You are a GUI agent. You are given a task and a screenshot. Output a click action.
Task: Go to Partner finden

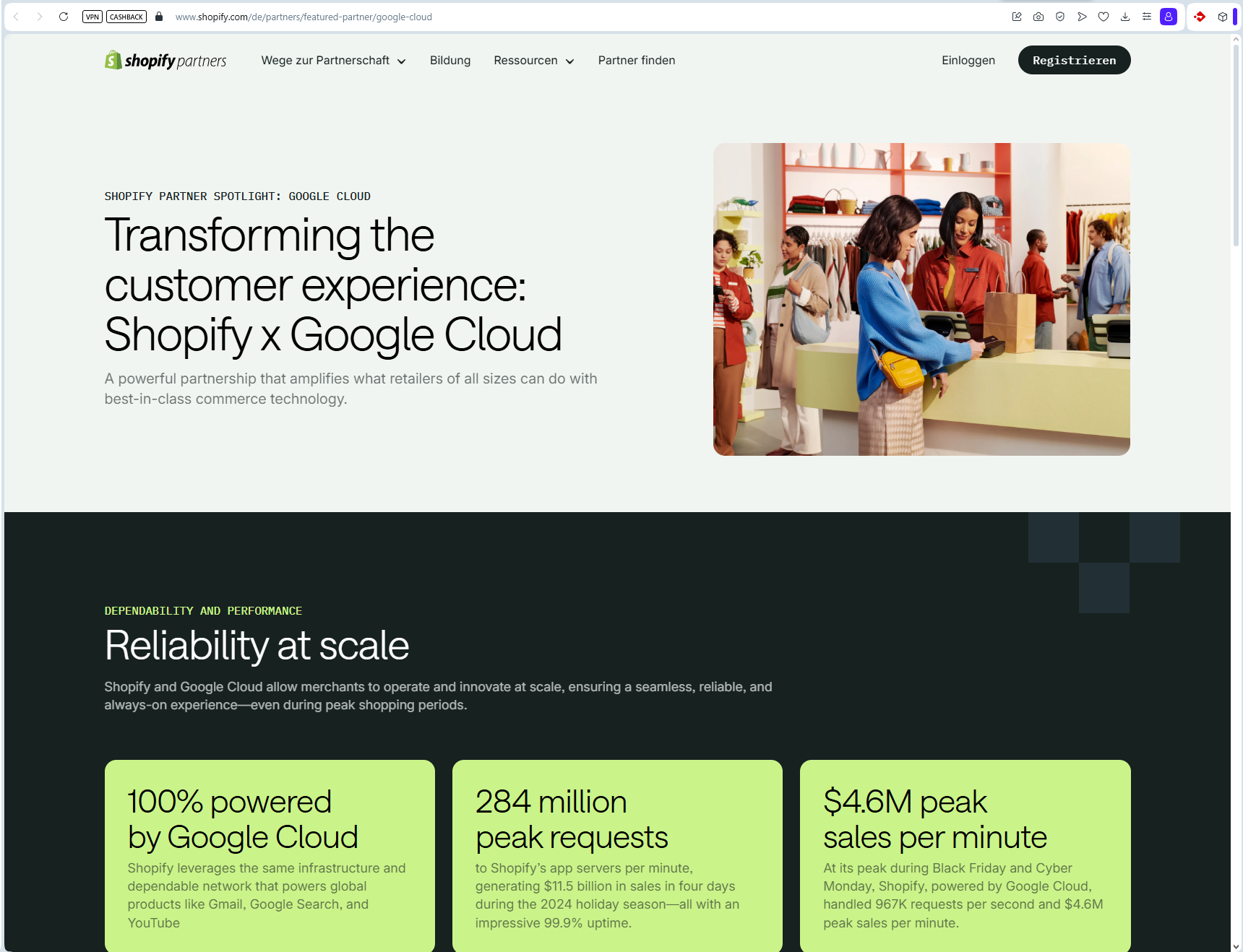point(636,61)
